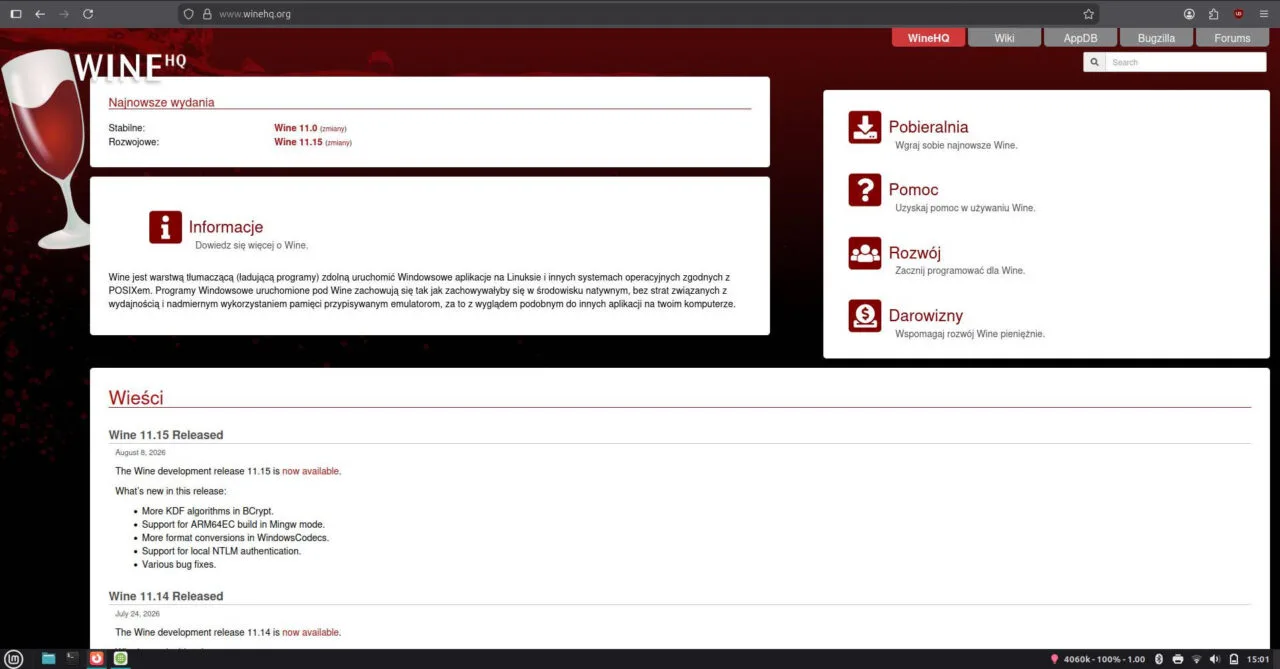Image resolution: width=1280 pixels, height=669 pixels.
Task: Bookmark this page with the star icon
Action: pyautogui.click(x=1088, y=14)
